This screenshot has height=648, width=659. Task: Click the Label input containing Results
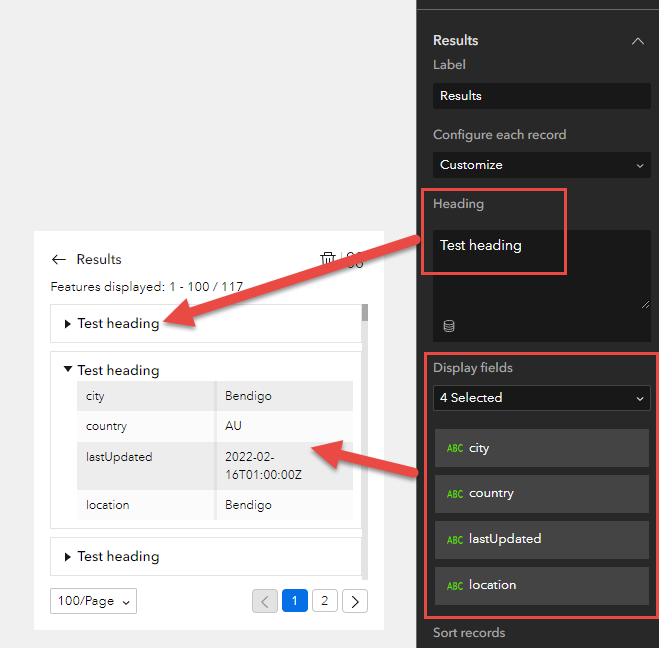(542, 96)
